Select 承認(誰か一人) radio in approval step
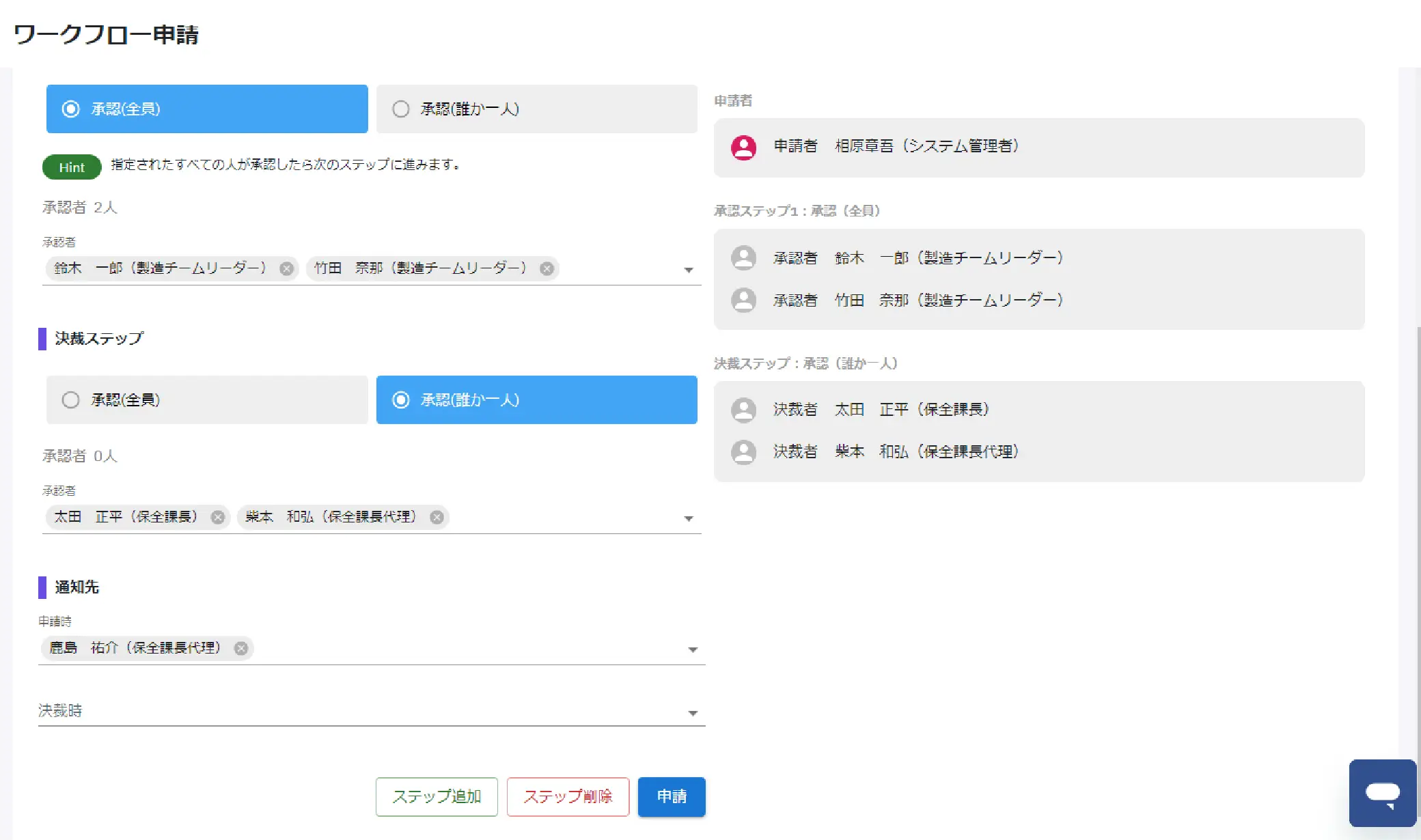The image size is (1421, 840). pyautogui.click(x=401, y=109)
